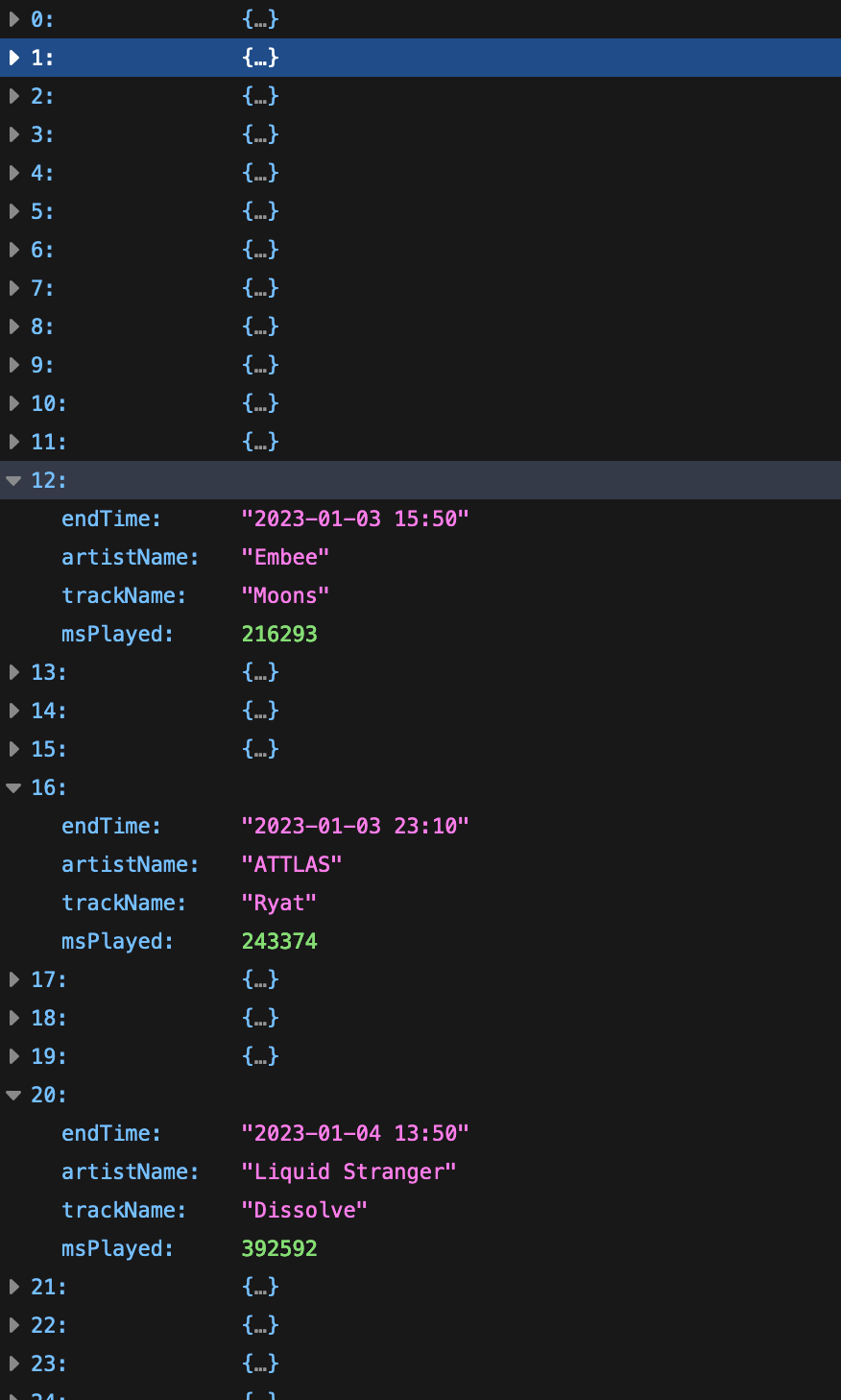This screenshot has height=1400, width=841.
Task: Expand array item 13
Action: click(14, 672)
